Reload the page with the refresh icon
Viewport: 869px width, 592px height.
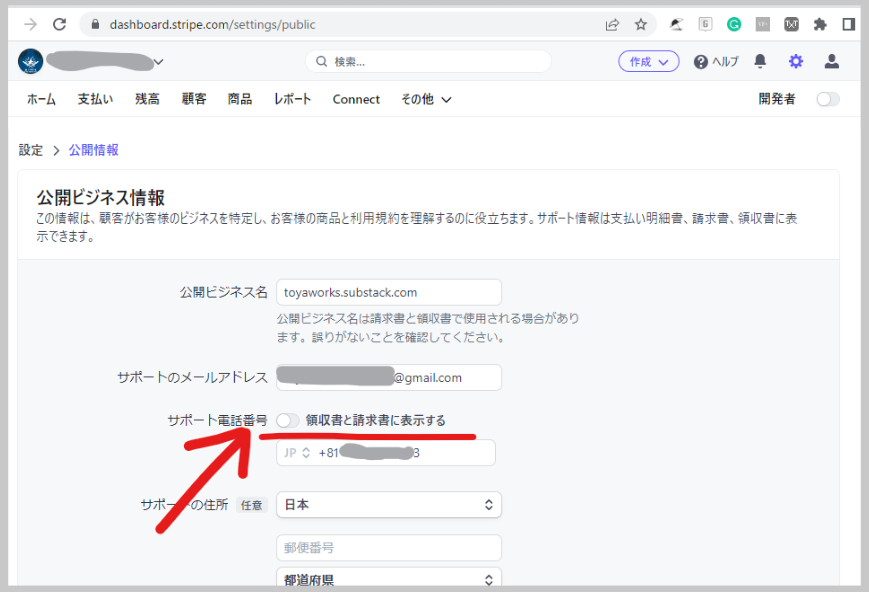[x=59, y=24]
